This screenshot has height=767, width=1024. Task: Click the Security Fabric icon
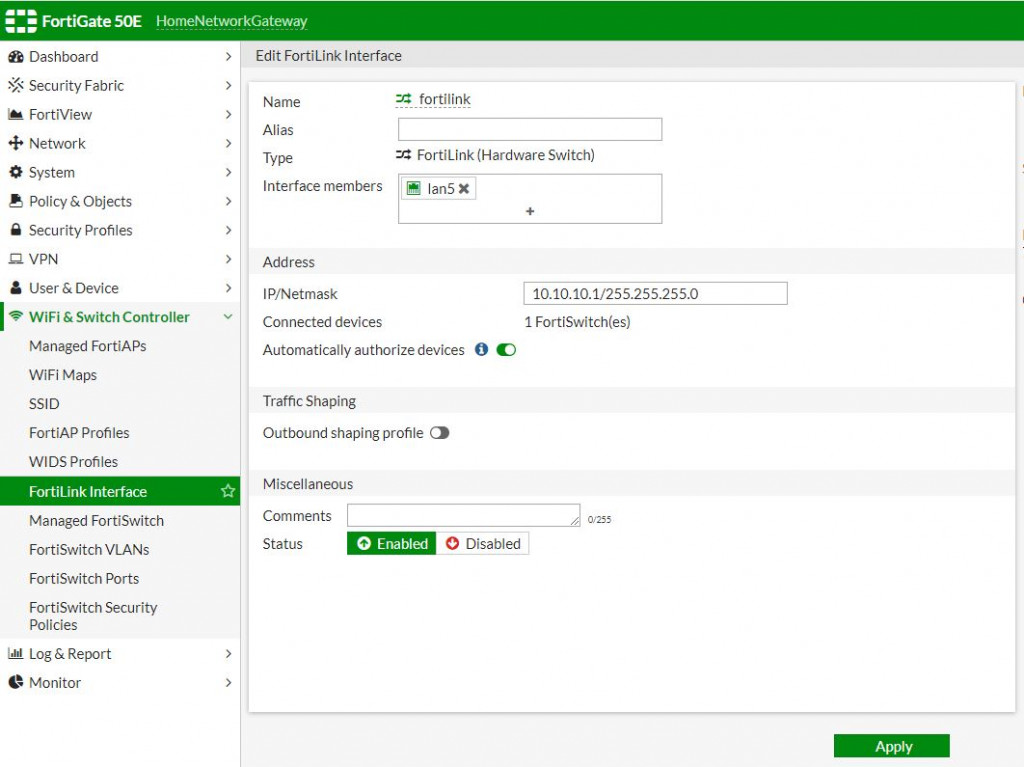(16, 85)
